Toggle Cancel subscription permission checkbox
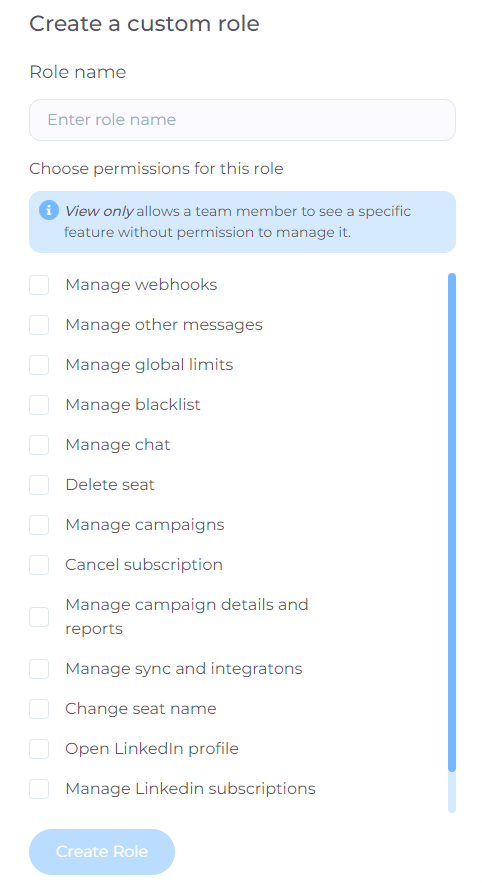 [x=39, y=565]
